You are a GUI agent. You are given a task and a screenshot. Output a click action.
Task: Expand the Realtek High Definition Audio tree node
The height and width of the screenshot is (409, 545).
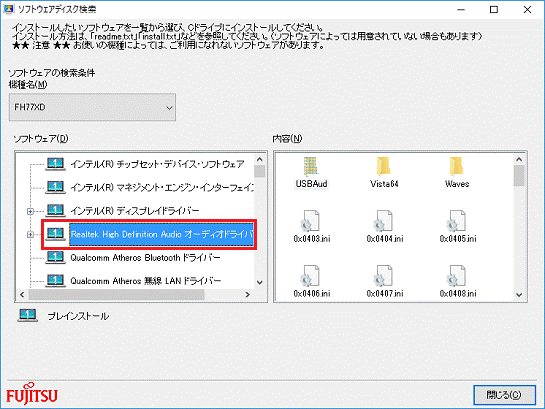tap(30, 235)
